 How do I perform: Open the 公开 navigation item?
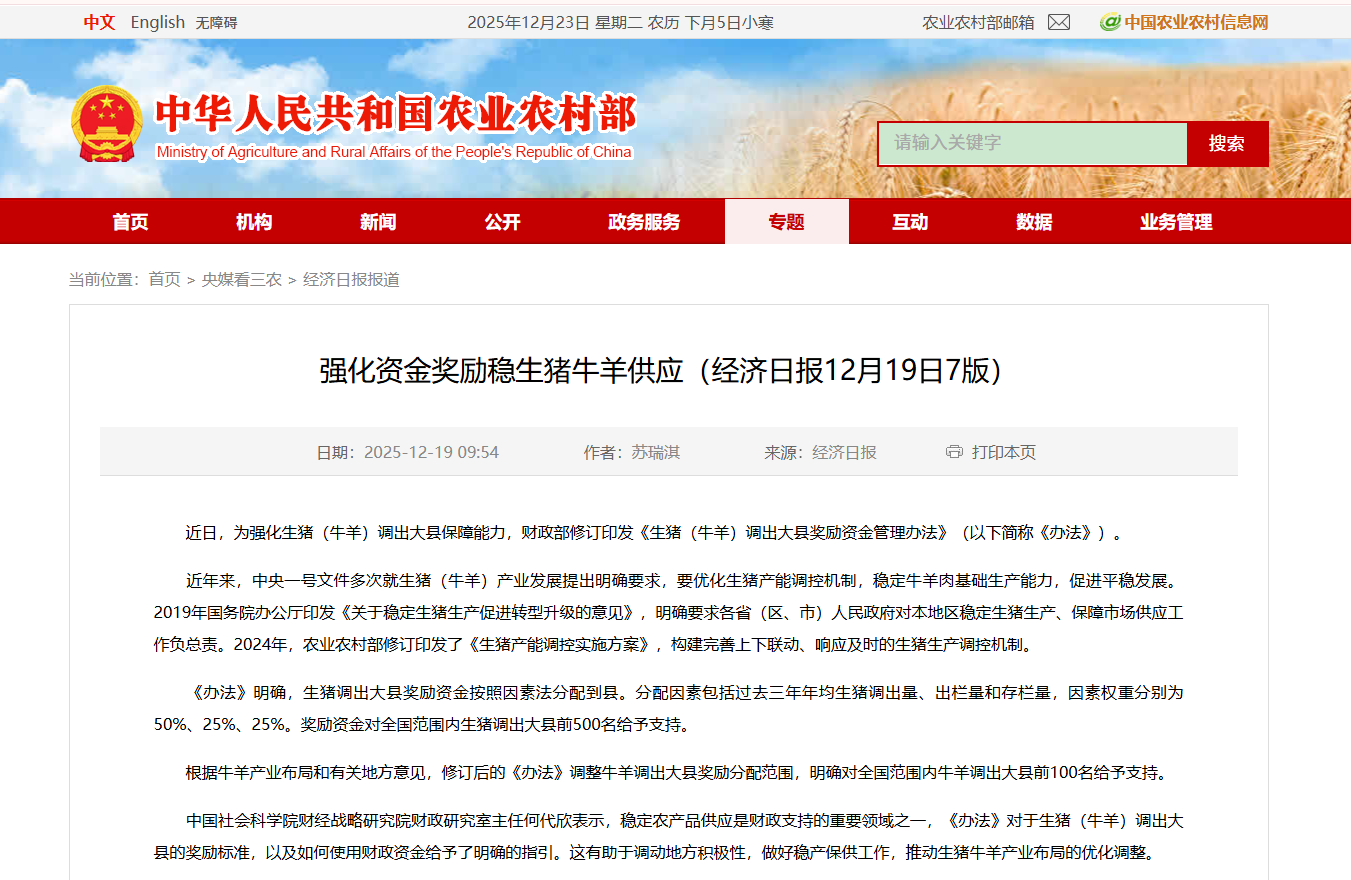point(502,222)
